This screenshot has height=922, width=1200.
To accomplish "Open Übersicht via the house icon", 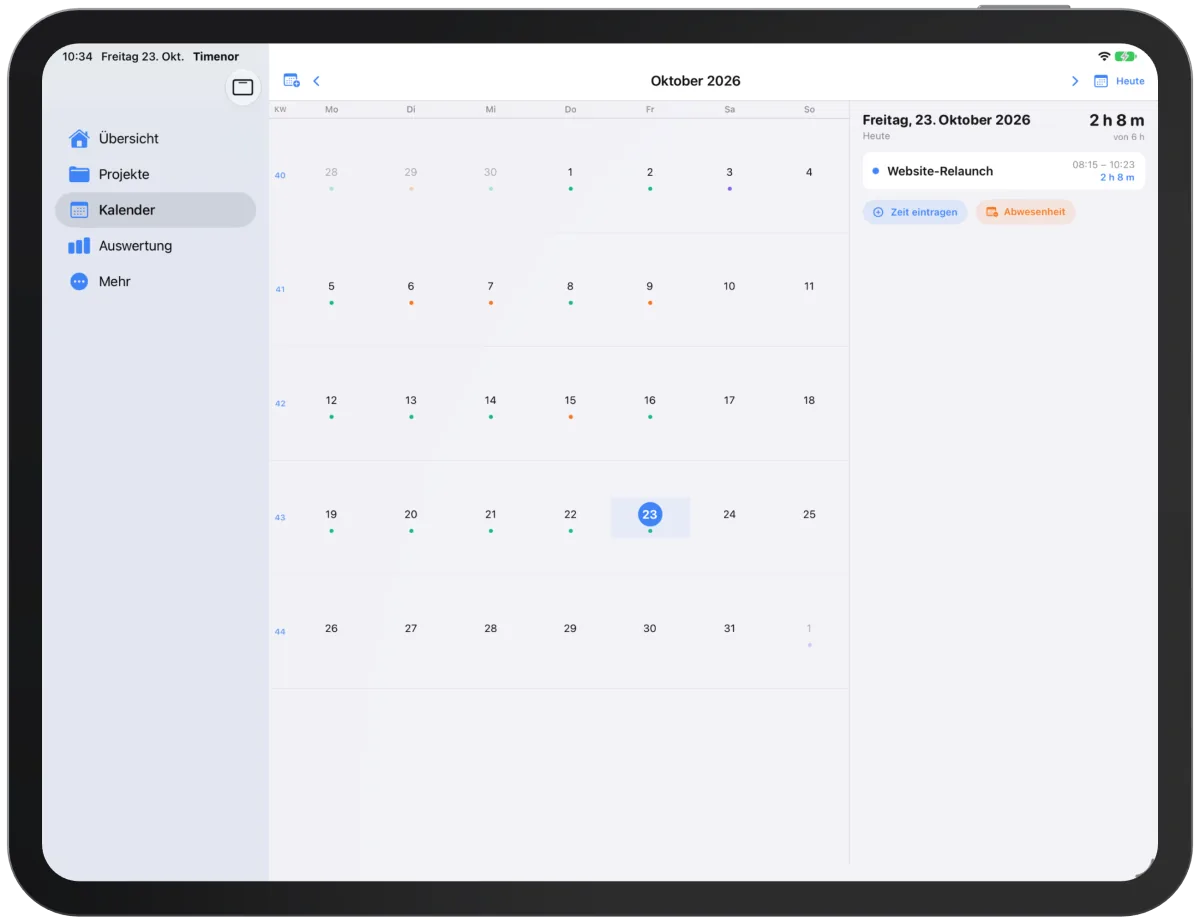I will click(x=79, y=138).
